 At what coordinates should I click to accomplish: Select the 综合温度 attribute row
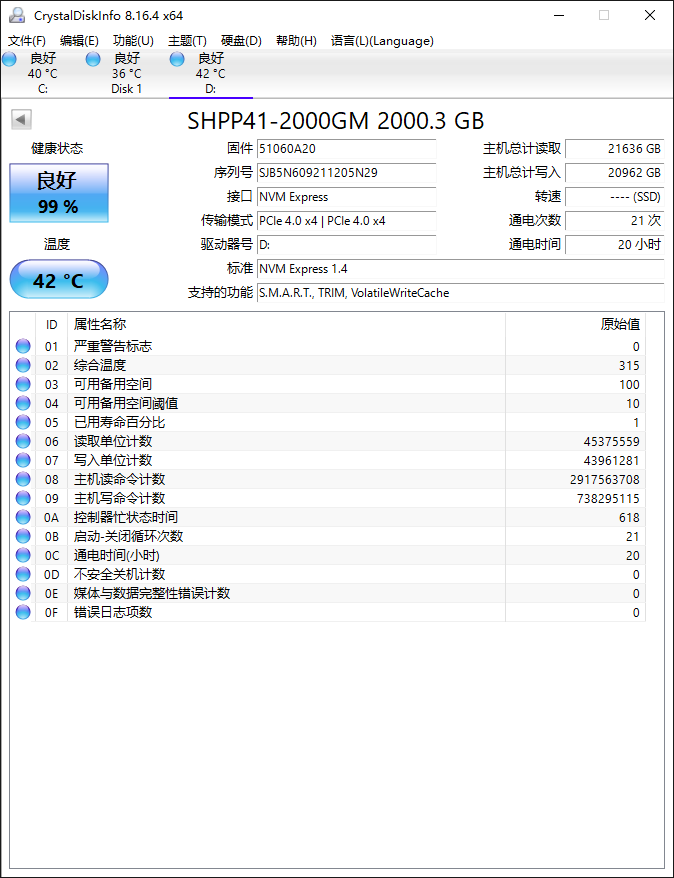pyautogui.click(x=328, y=366)
